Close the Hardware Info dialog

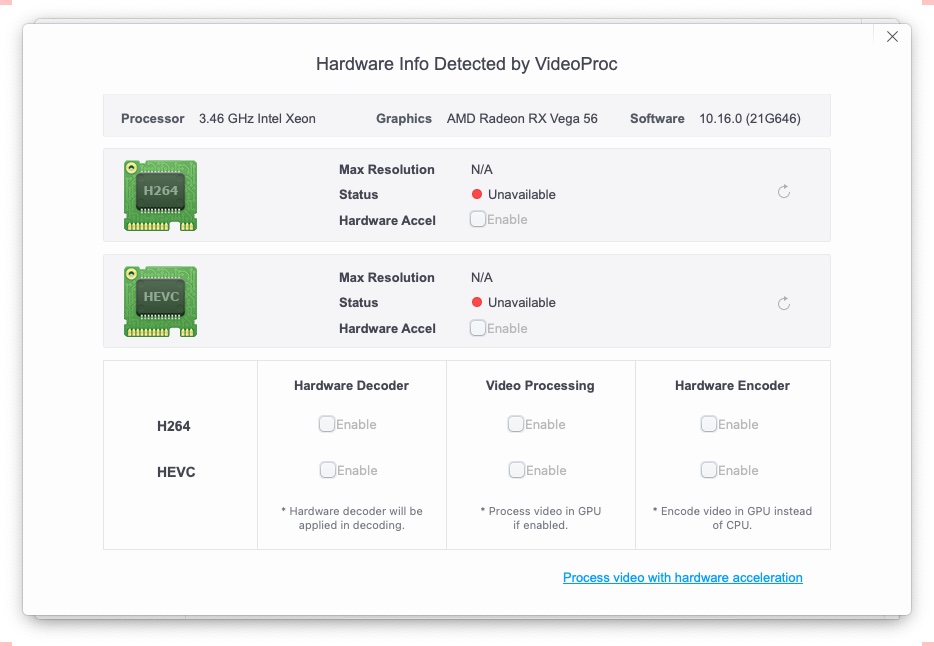pyautogui.click(x=892, y=37)
